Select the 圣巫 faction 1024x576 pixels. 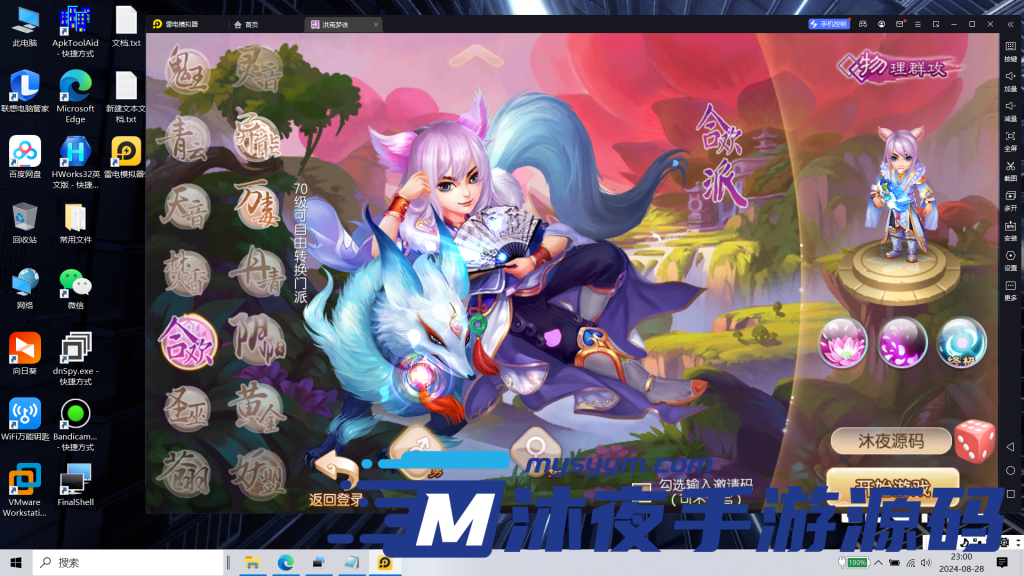(187, 409)
